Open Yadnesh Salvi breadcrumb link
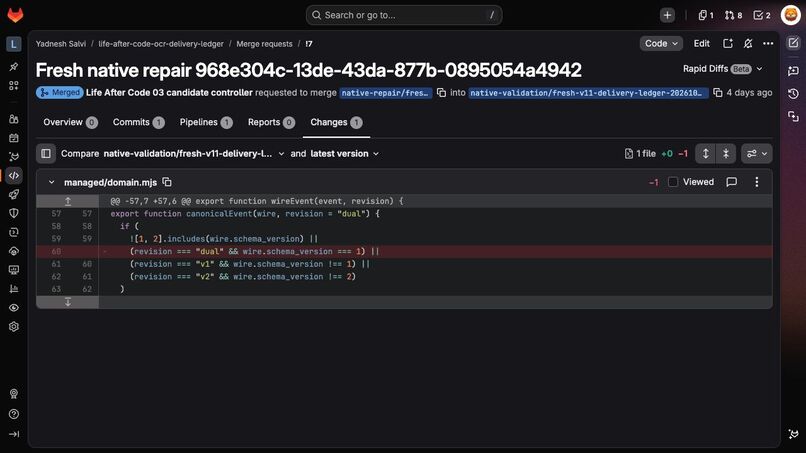The image size is (806, 453). tap(61, 44)
